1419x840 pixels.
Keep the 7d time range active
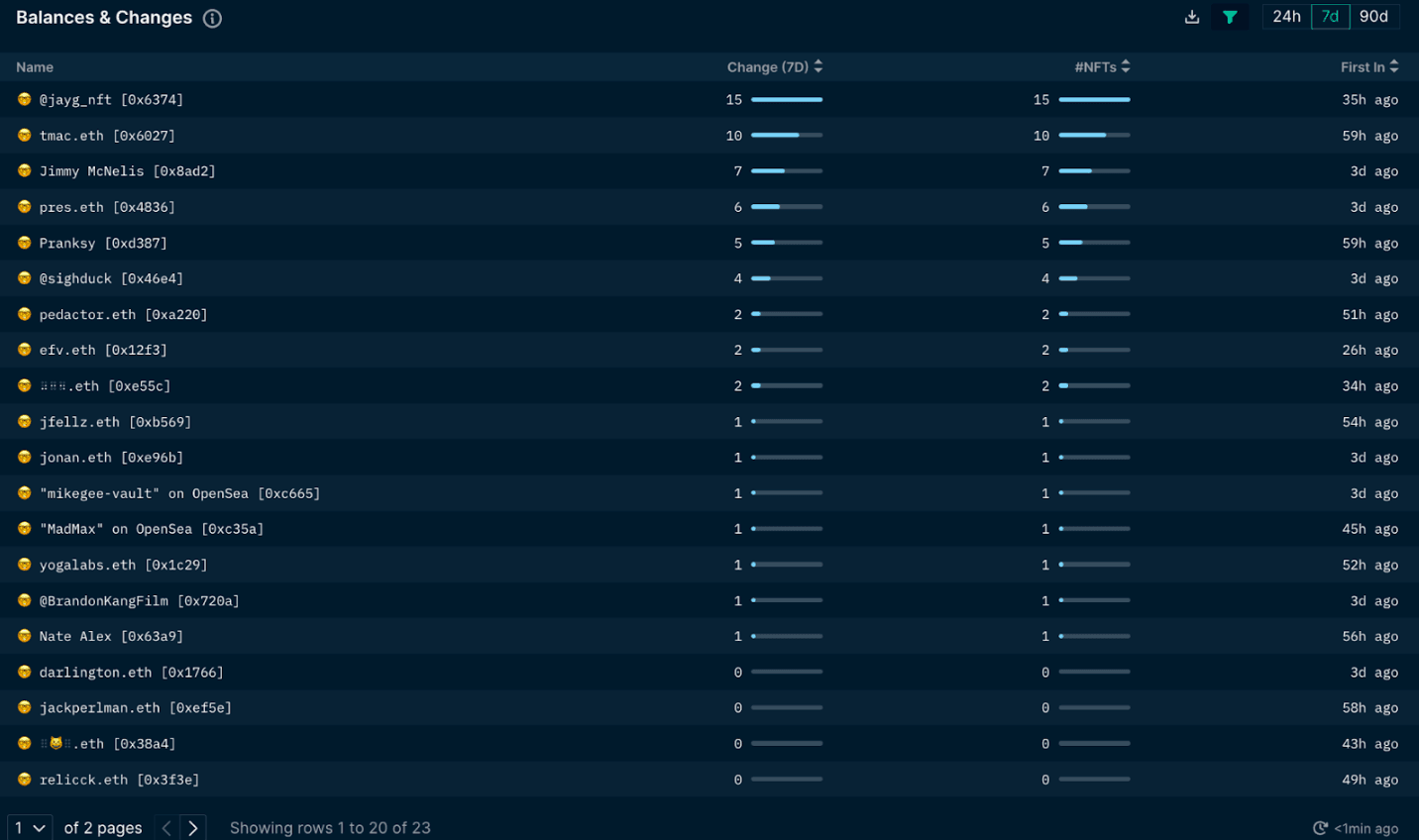pos(1330,16)
